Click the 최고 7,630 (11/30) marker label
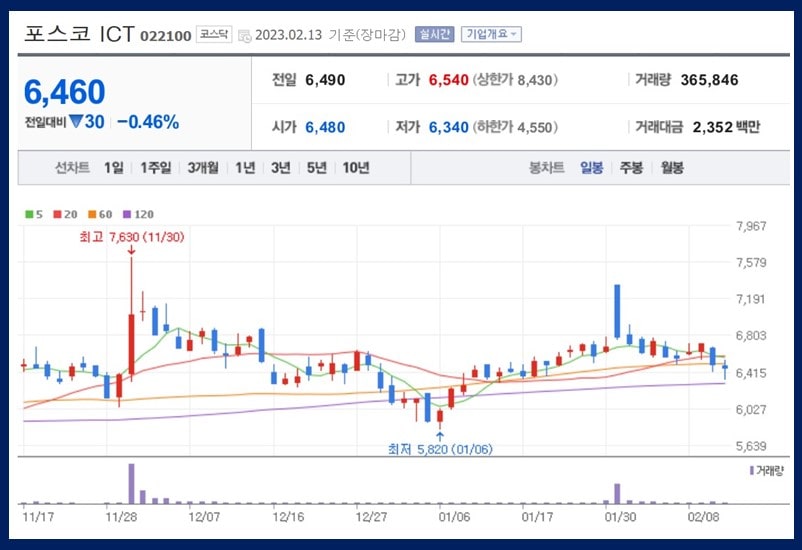802x550 pixels. click(x=131, y=237)
